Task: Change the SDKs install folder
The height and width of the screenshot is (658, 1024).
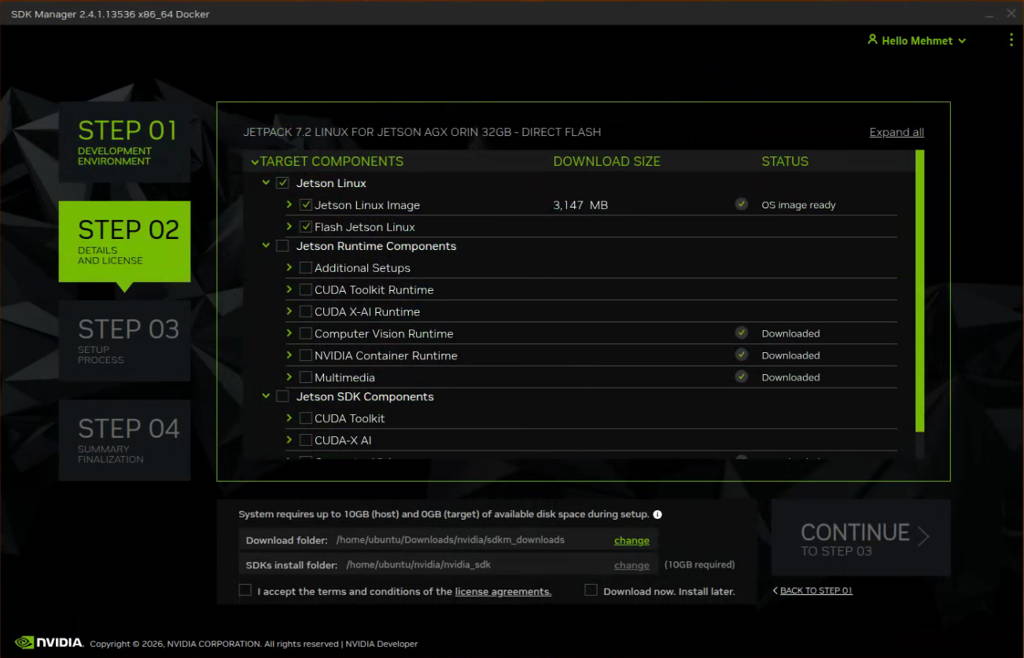Action: [x=632, y=565]
